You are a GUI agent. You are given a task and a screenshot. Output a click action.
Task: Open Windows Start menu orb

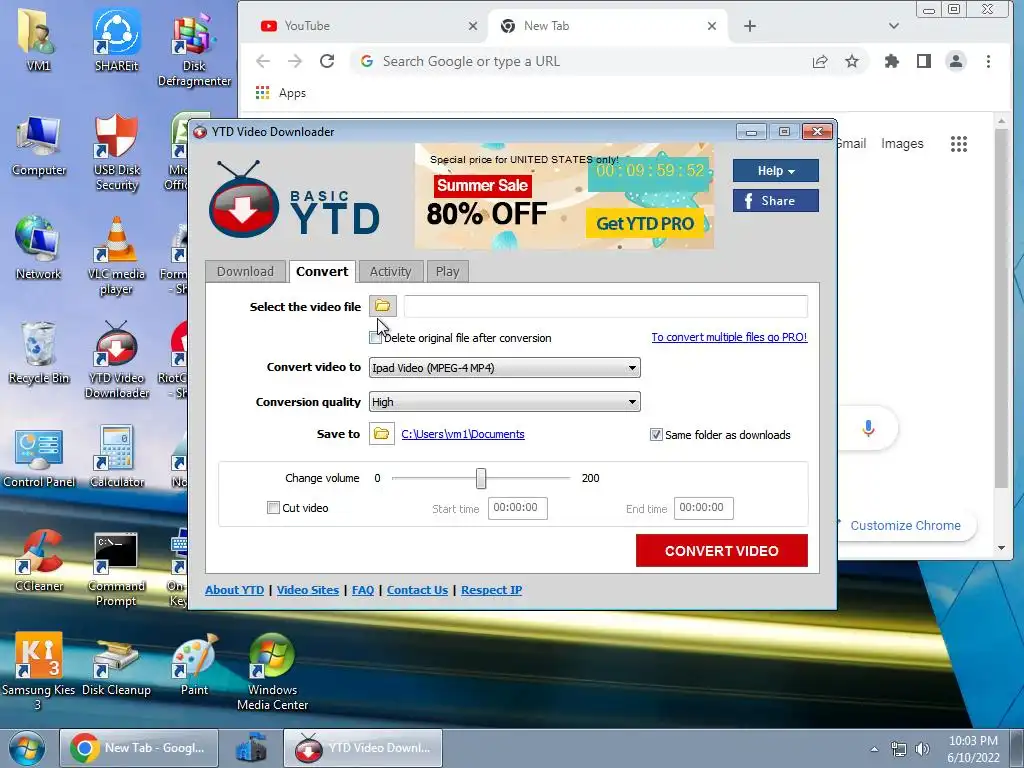[26, 748]
